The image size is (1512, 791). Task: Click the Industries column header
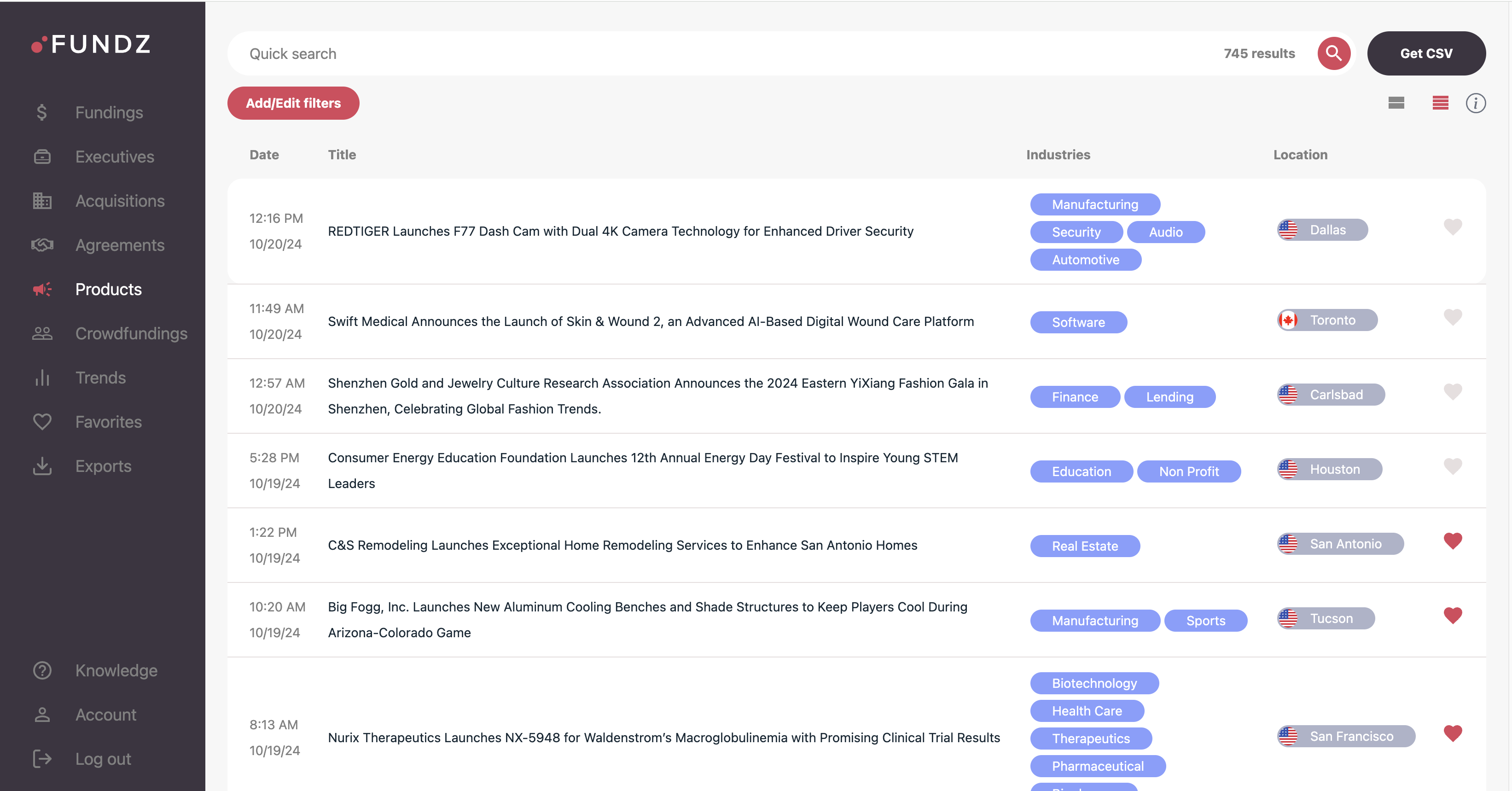coord(1058,155)
